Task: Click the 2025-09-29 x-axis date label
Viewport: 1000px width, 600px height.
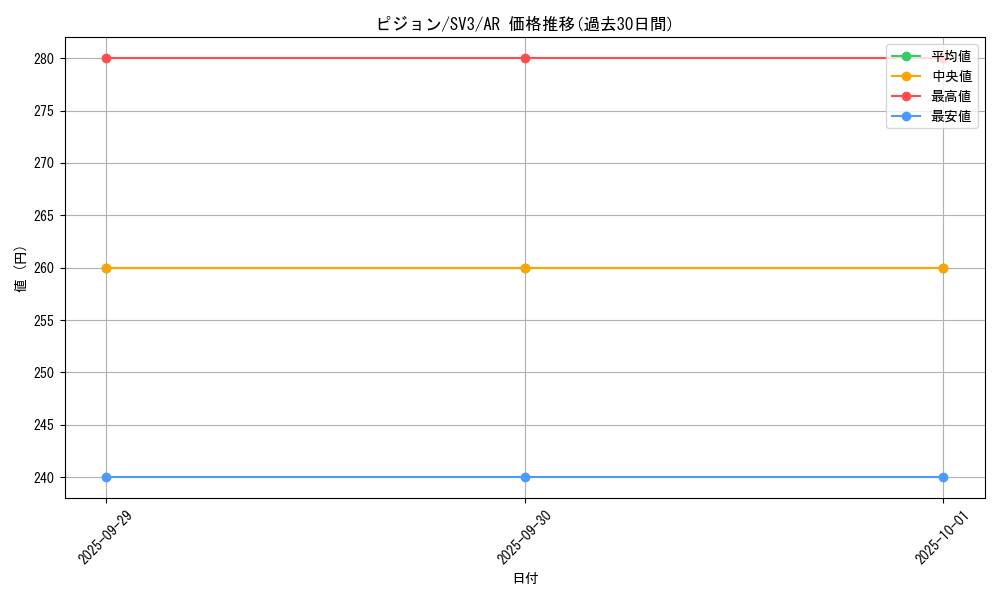Action: (105, 536)
